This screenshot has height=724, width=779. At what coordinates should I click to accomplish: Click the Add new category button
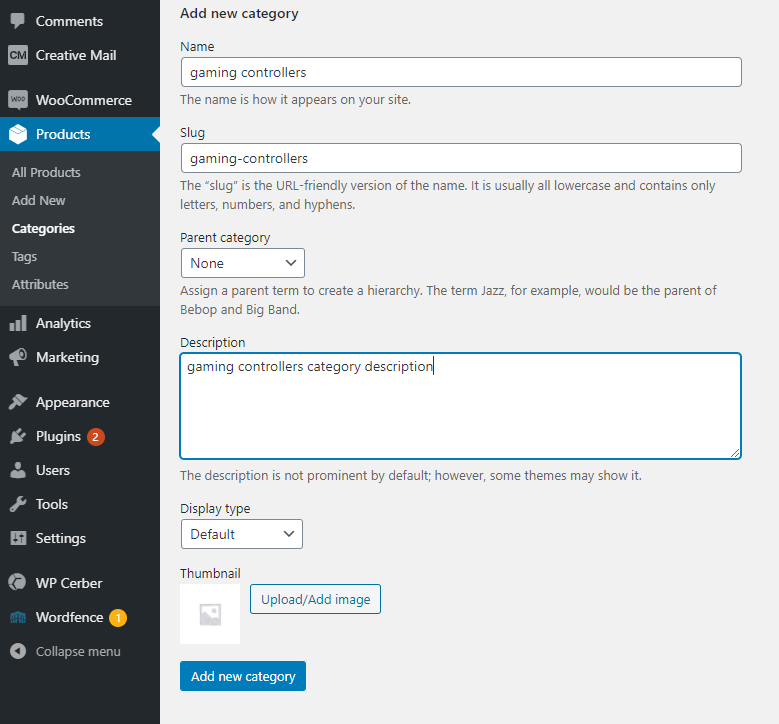pyautogui.click(x=243, y=676)
